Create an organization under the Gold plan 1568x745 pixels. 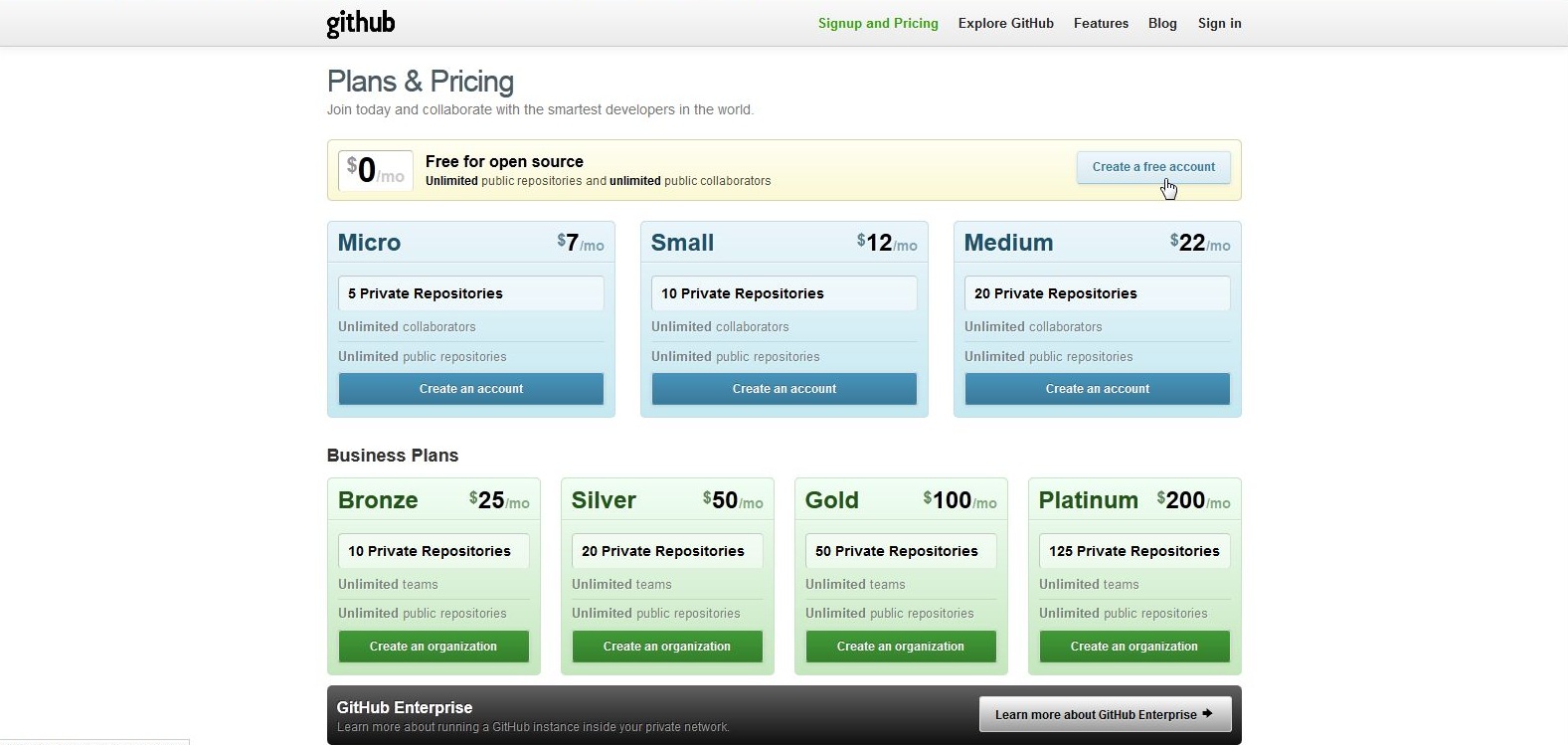pos(901,647)
